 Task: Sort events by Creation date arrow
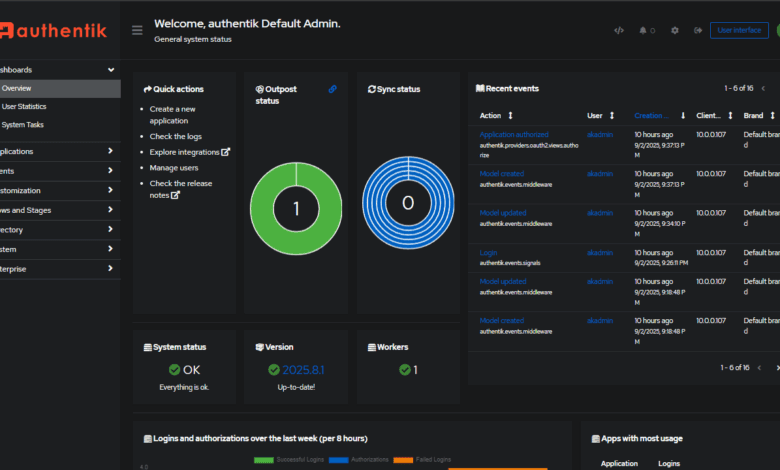[683, 115]
